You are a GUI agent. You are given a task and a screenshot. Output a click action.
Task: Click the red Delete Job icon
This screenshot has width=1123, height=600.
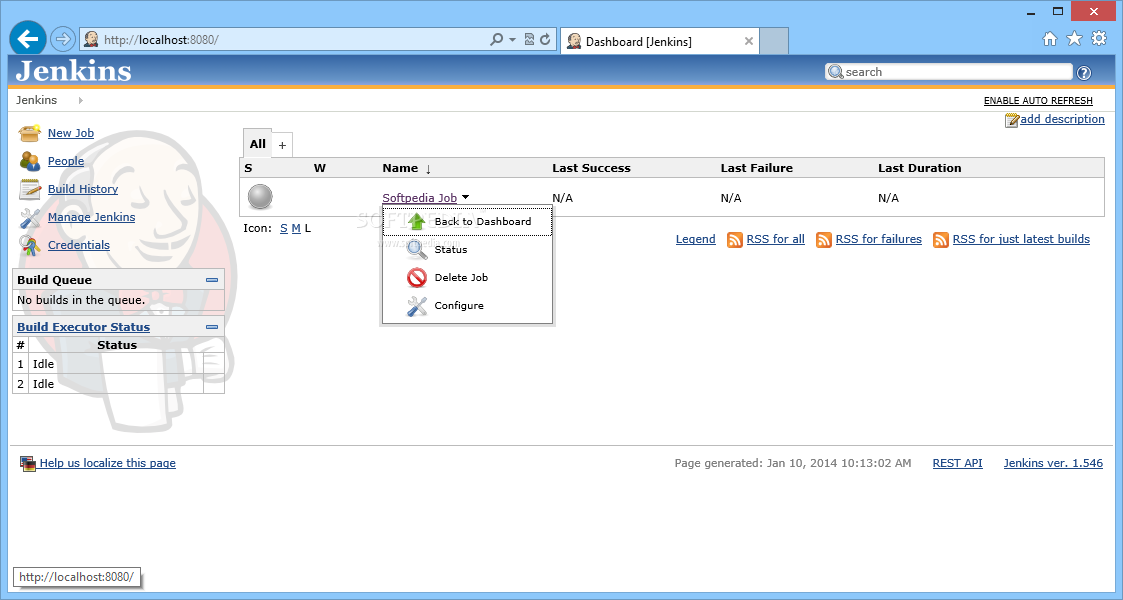[x=417, y=278]
